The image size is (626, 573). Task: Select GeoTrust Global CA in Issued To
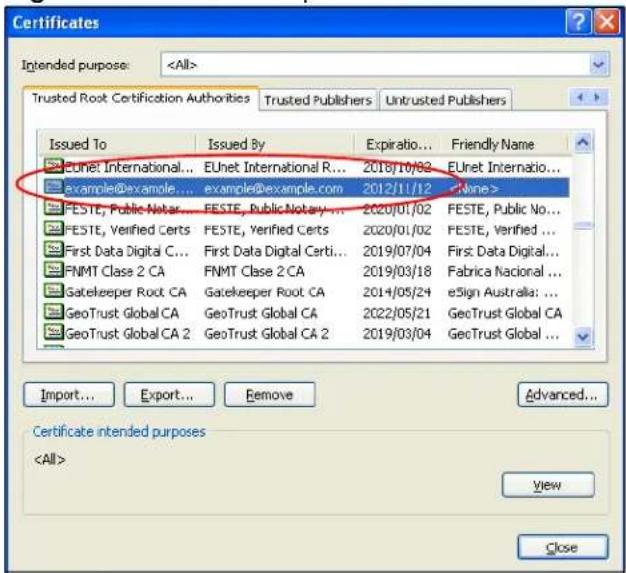pyautogui.click(x=122, y=313)
